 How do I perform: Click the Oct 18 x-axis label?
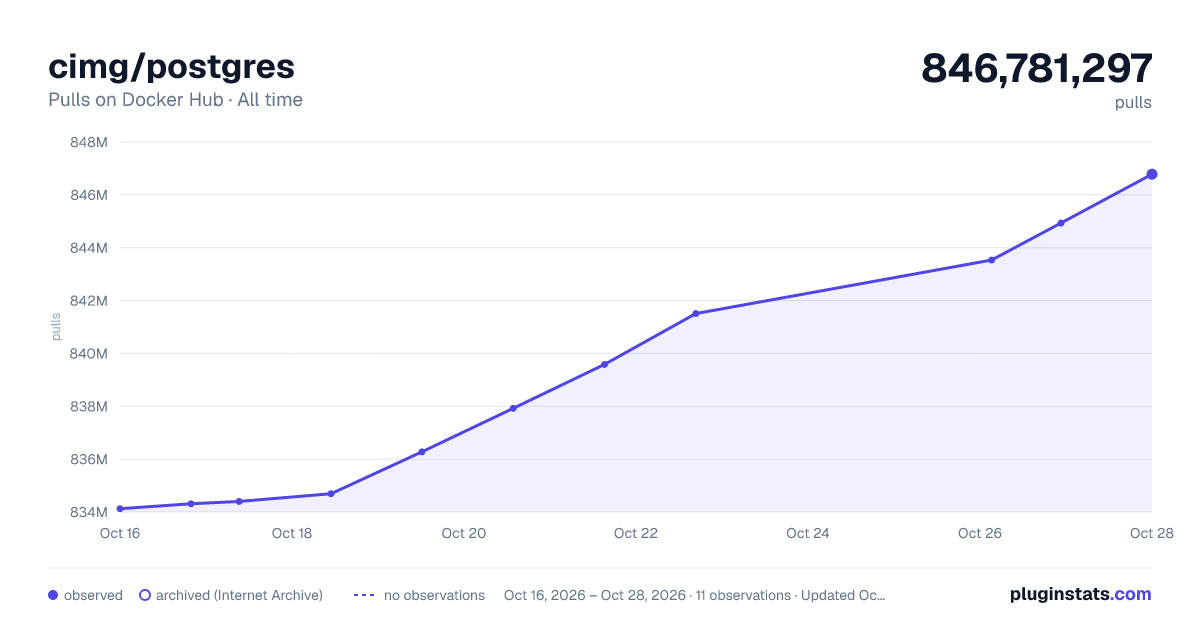(292, 533)
